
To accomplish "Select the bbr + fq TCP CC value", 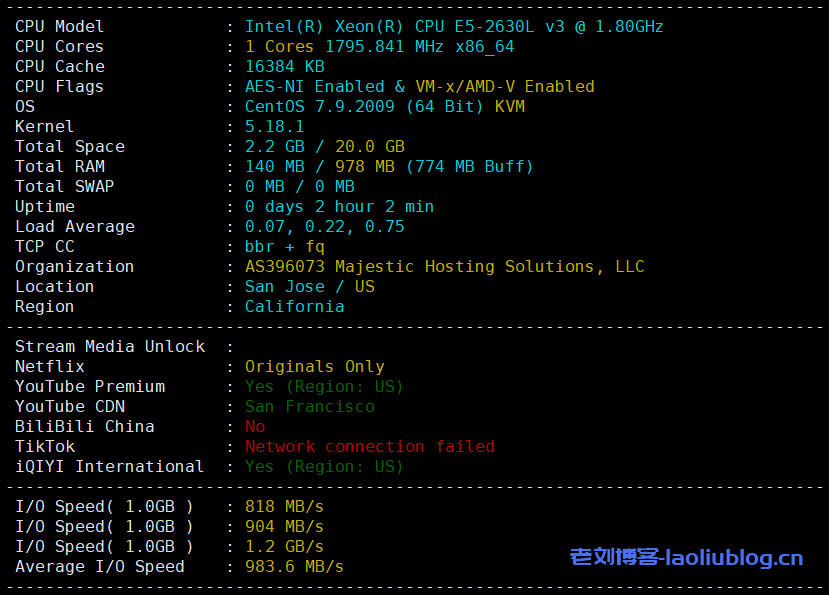I will tap(284, 247).
